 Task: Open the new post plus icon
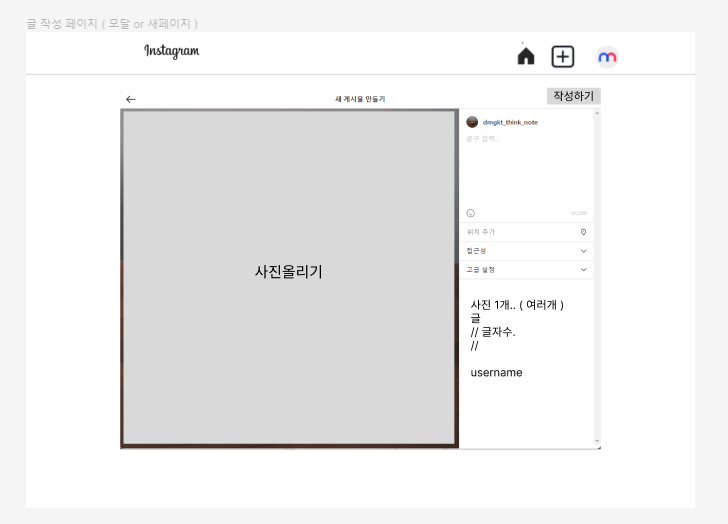click(563, 57)
